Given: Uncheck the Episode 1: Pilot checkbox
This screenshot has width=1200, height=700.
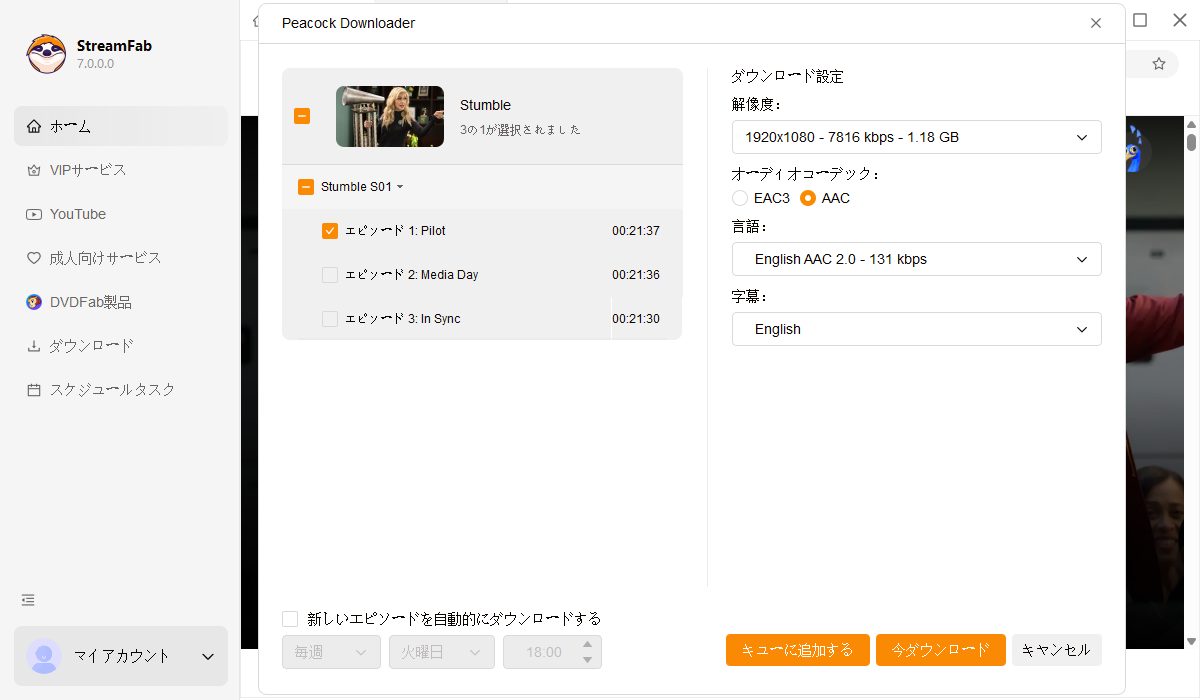Looking at the screenshot, I should tap(330, 231).
